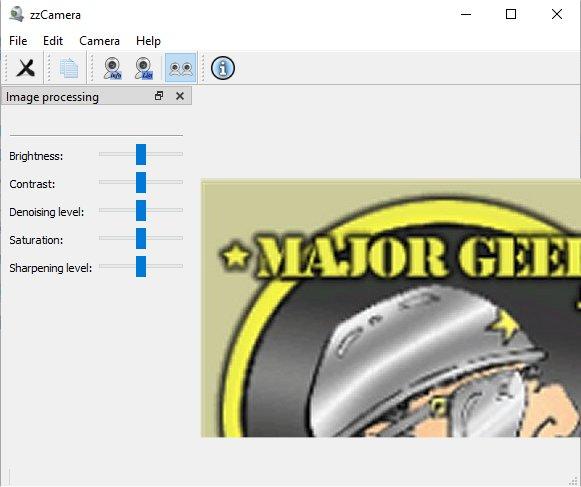This screenshot has width=581, height=487.
Task: Maximize the zzCamera window
Action: 511,14
